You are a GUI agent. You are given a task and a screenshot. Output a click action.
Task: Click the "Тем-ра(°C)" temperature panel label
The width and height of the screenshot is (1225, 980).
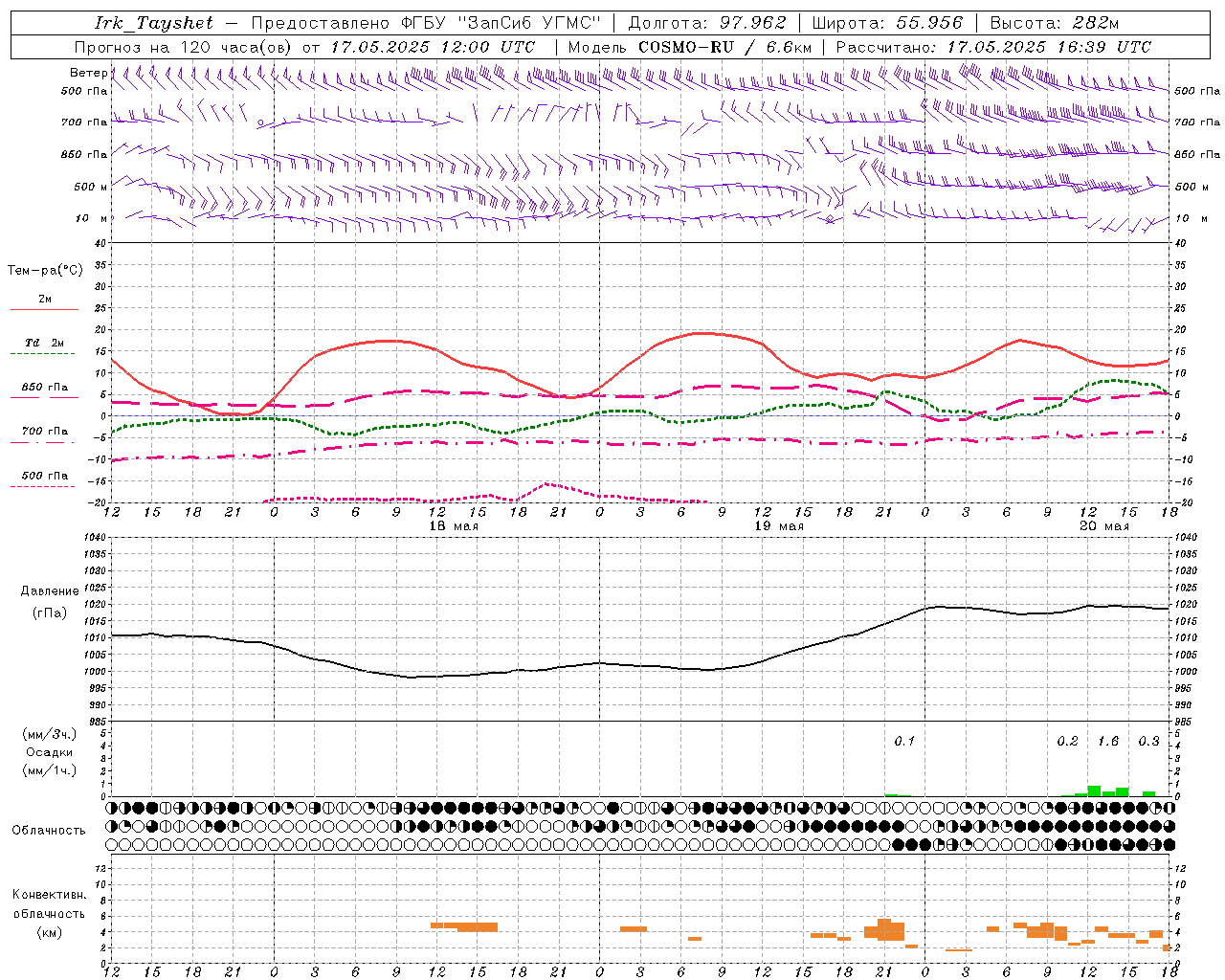coord(45,271)
